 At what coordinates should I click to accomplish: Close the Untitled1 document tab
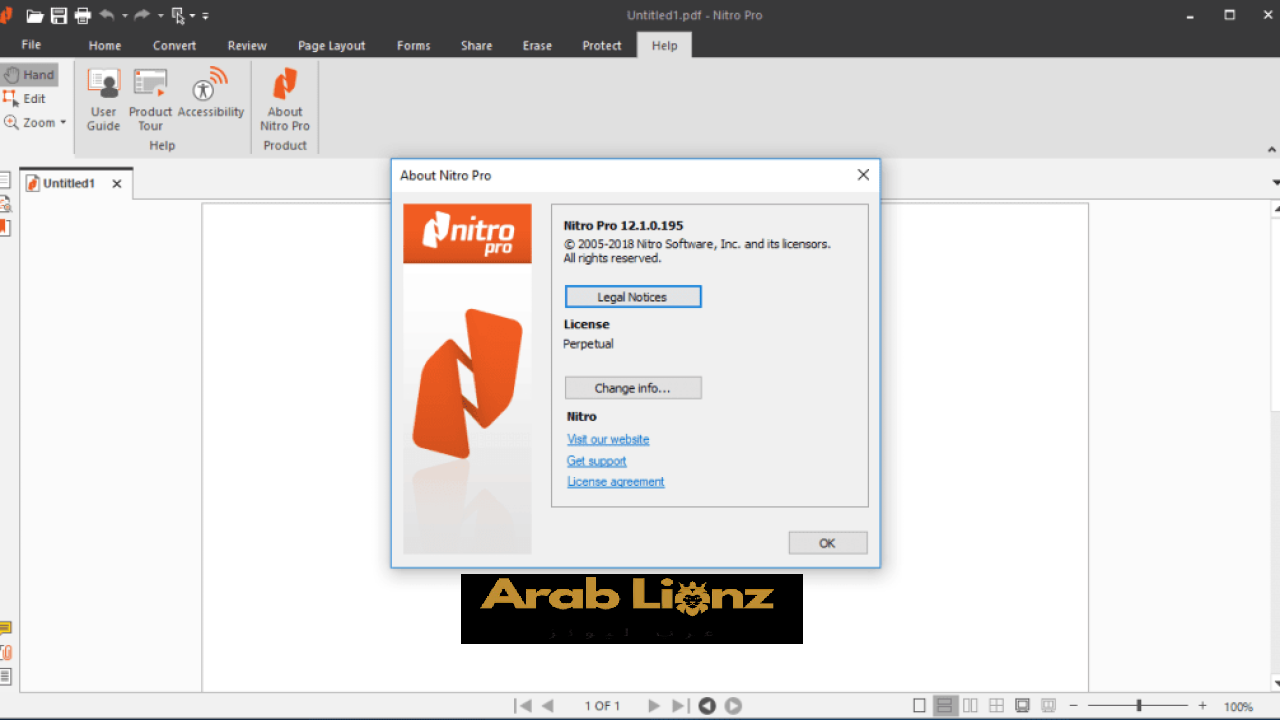pos(117,184)
